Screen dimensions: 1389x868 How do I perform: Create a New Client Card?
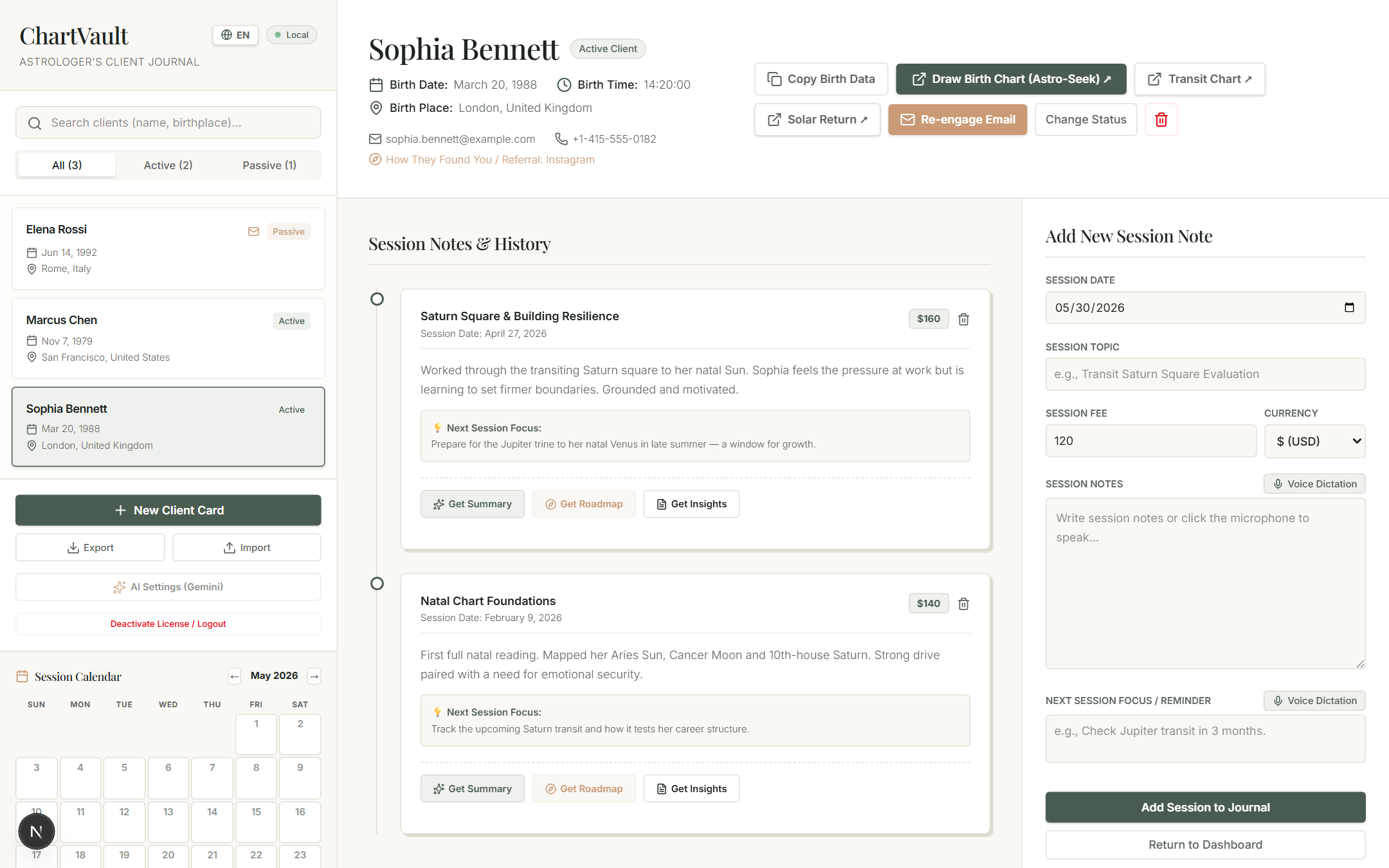[x=168, y=511]
